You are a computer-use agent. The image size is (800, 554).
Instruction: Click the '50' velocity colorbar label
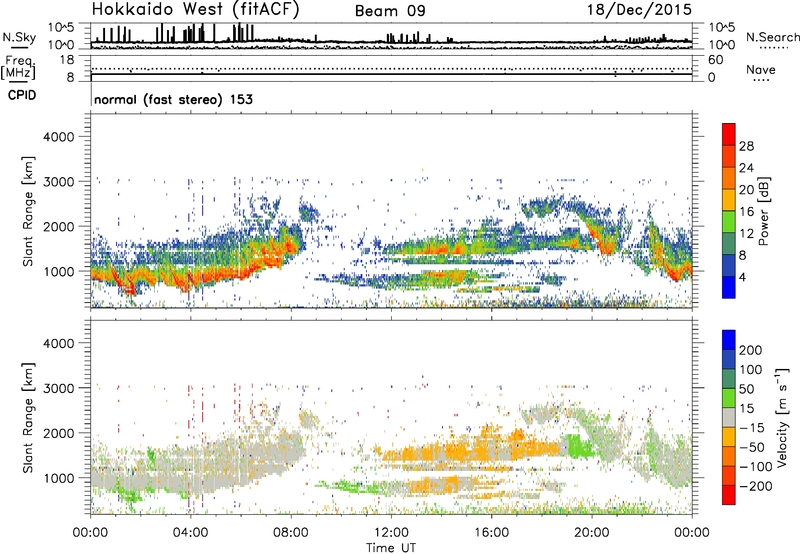coord(746,389)
